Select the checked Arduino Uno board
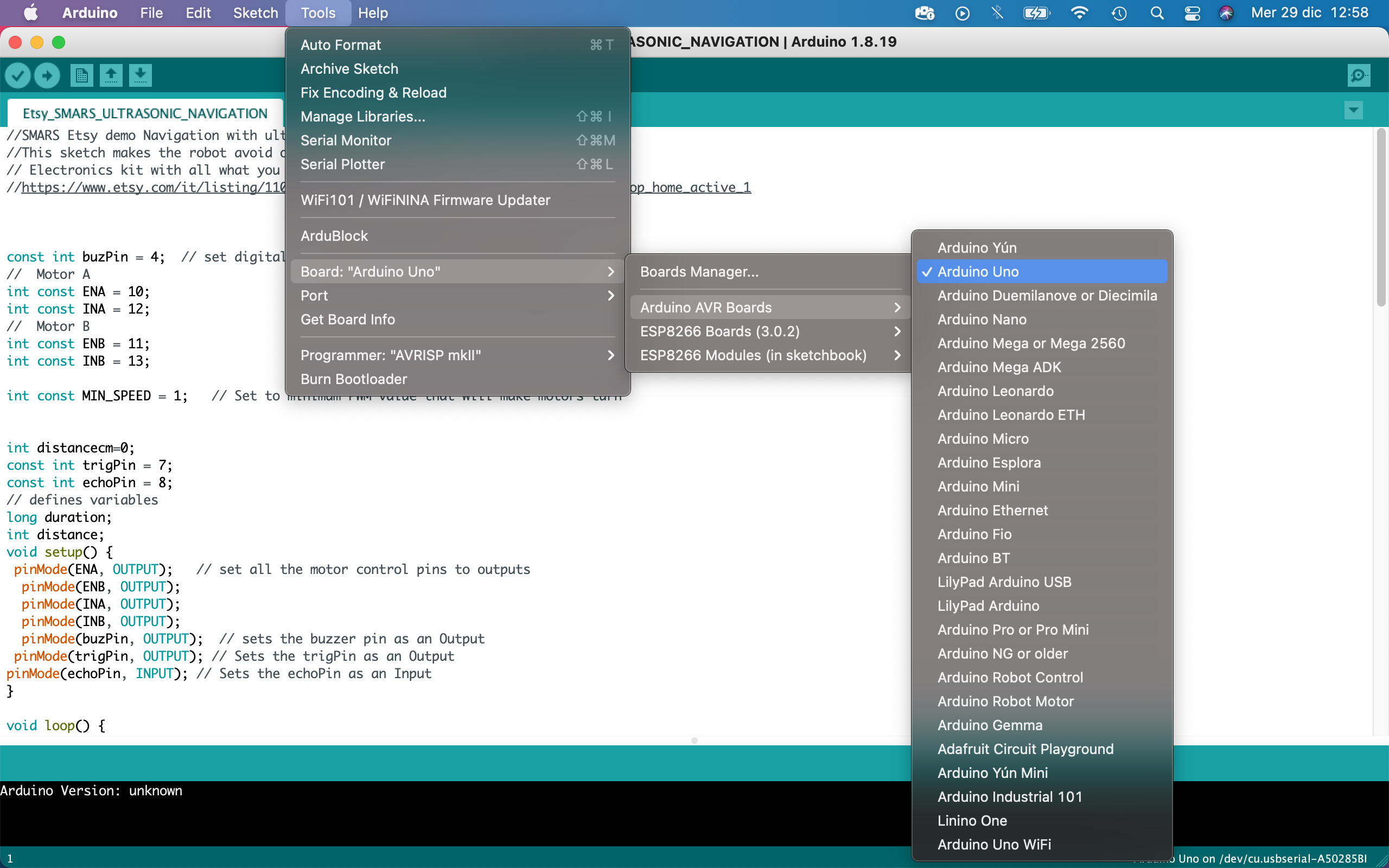 point(1042,272)
